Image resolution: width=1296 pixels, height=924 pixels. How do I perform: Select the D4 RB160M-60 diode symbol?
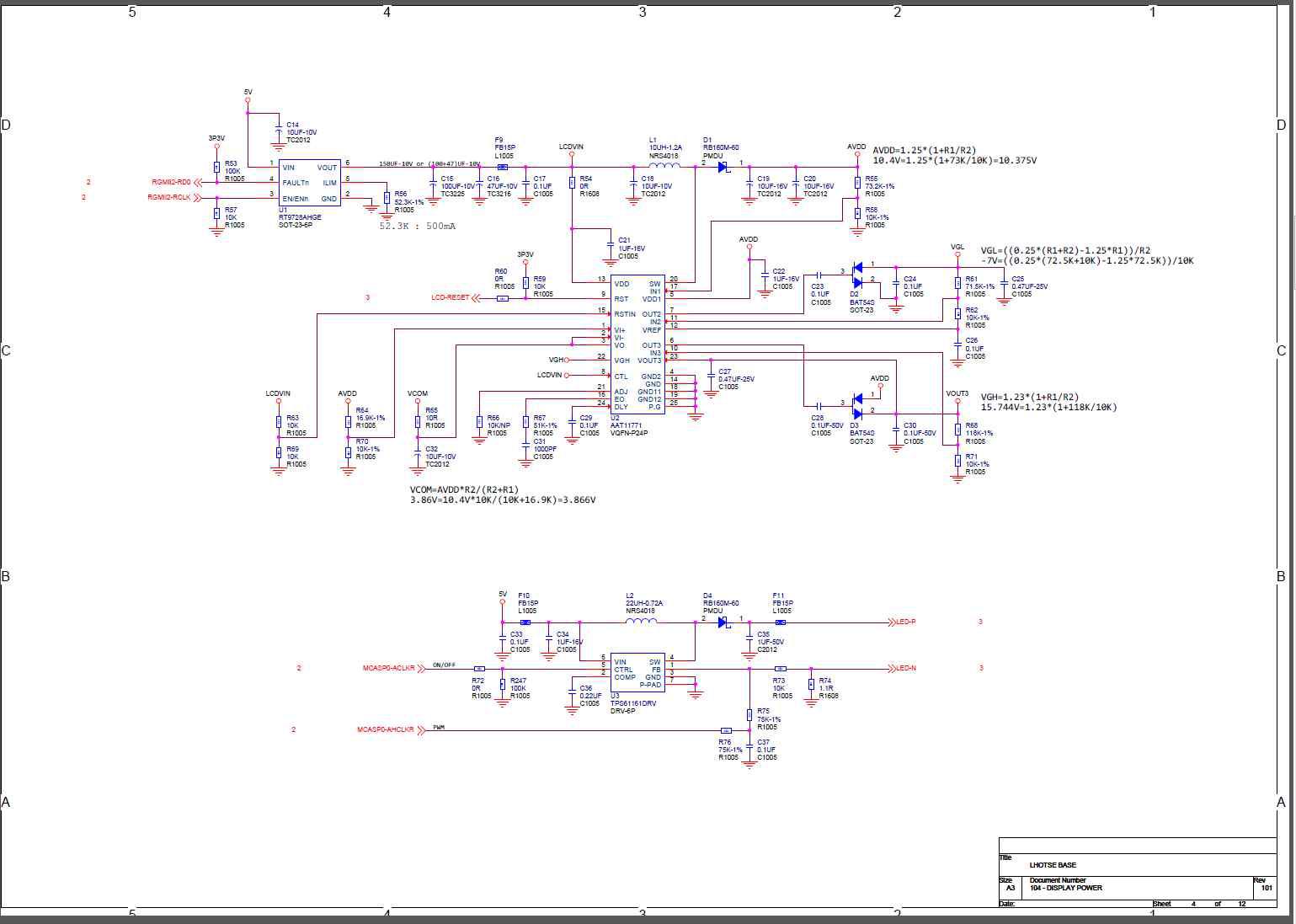723,622
